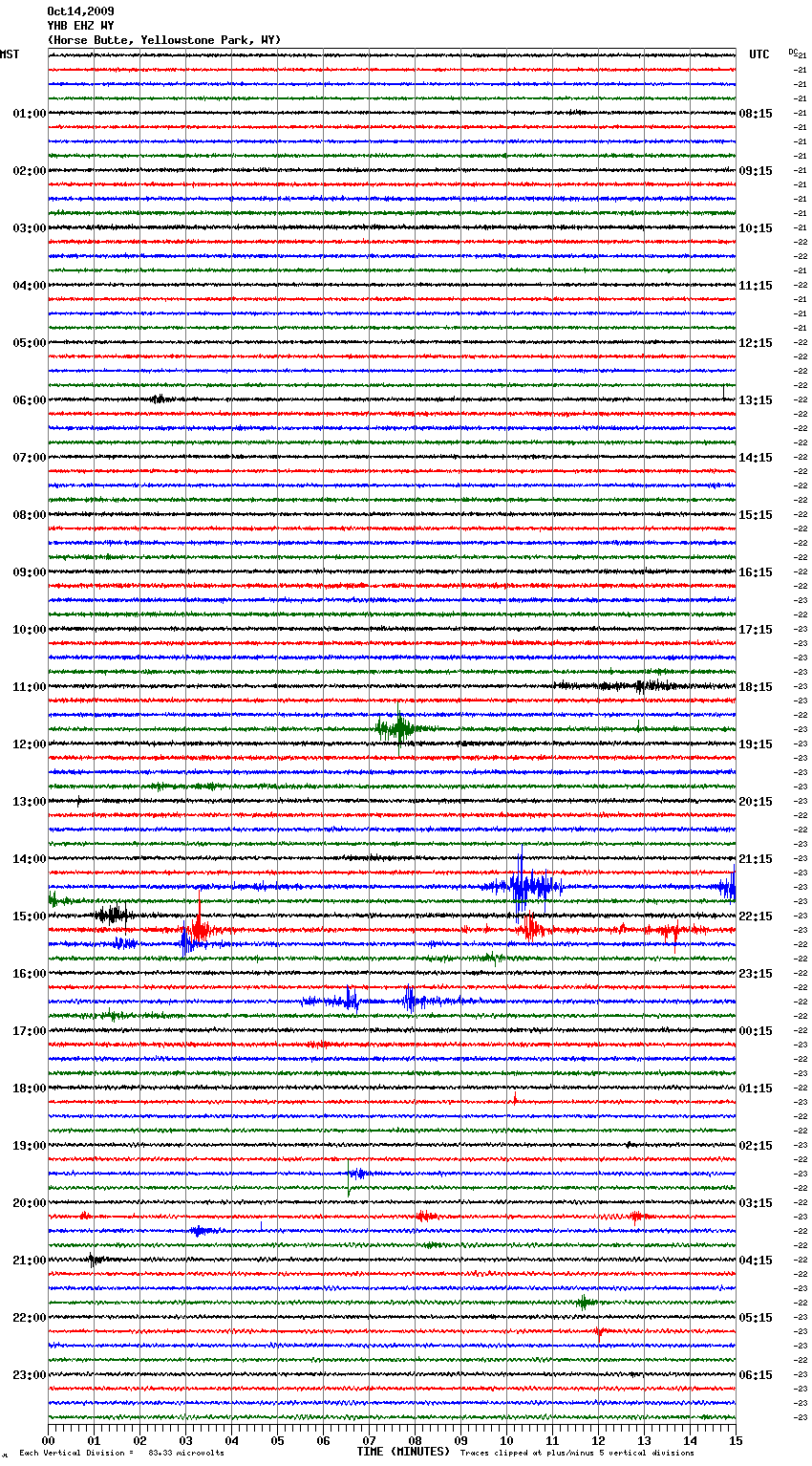
Task: Select the '22:00' MST time label
Action: tap(30, 1318)
